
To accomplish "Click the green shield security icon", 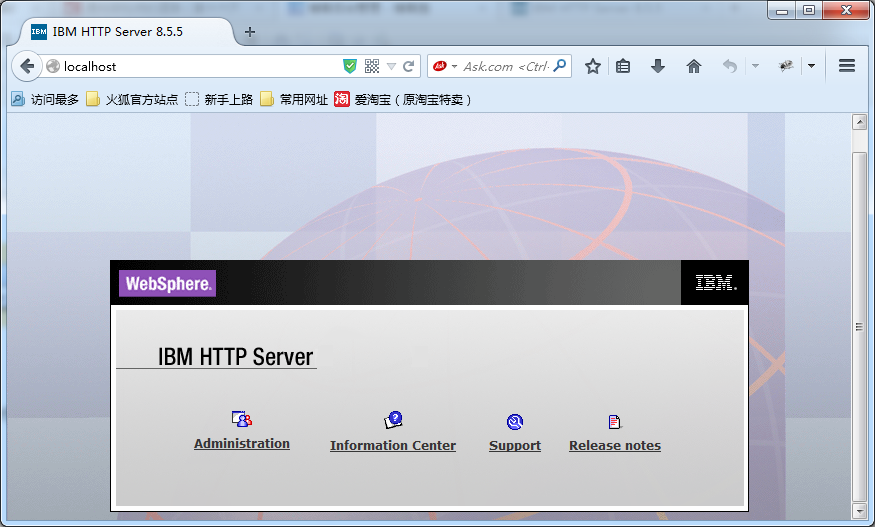I will click(350, 66).
